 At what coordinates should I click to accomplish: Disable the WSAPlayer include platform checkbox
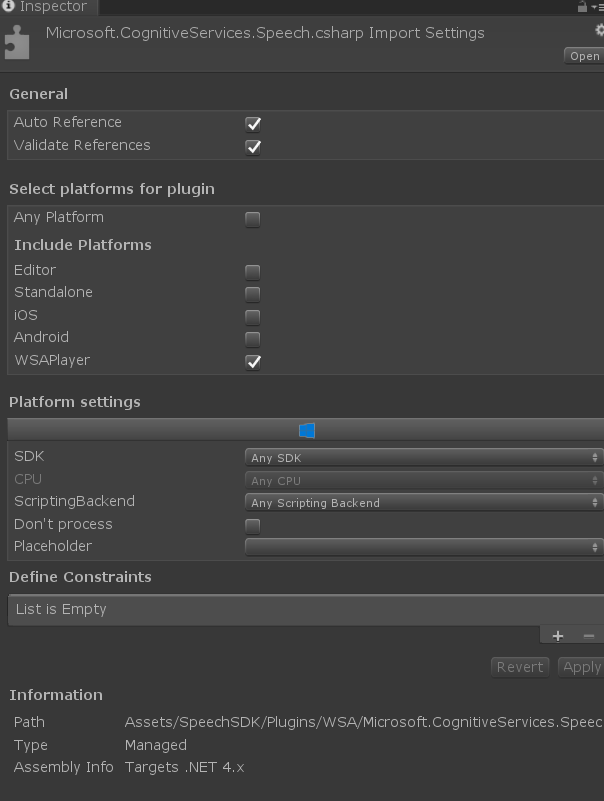click(252, 362)
